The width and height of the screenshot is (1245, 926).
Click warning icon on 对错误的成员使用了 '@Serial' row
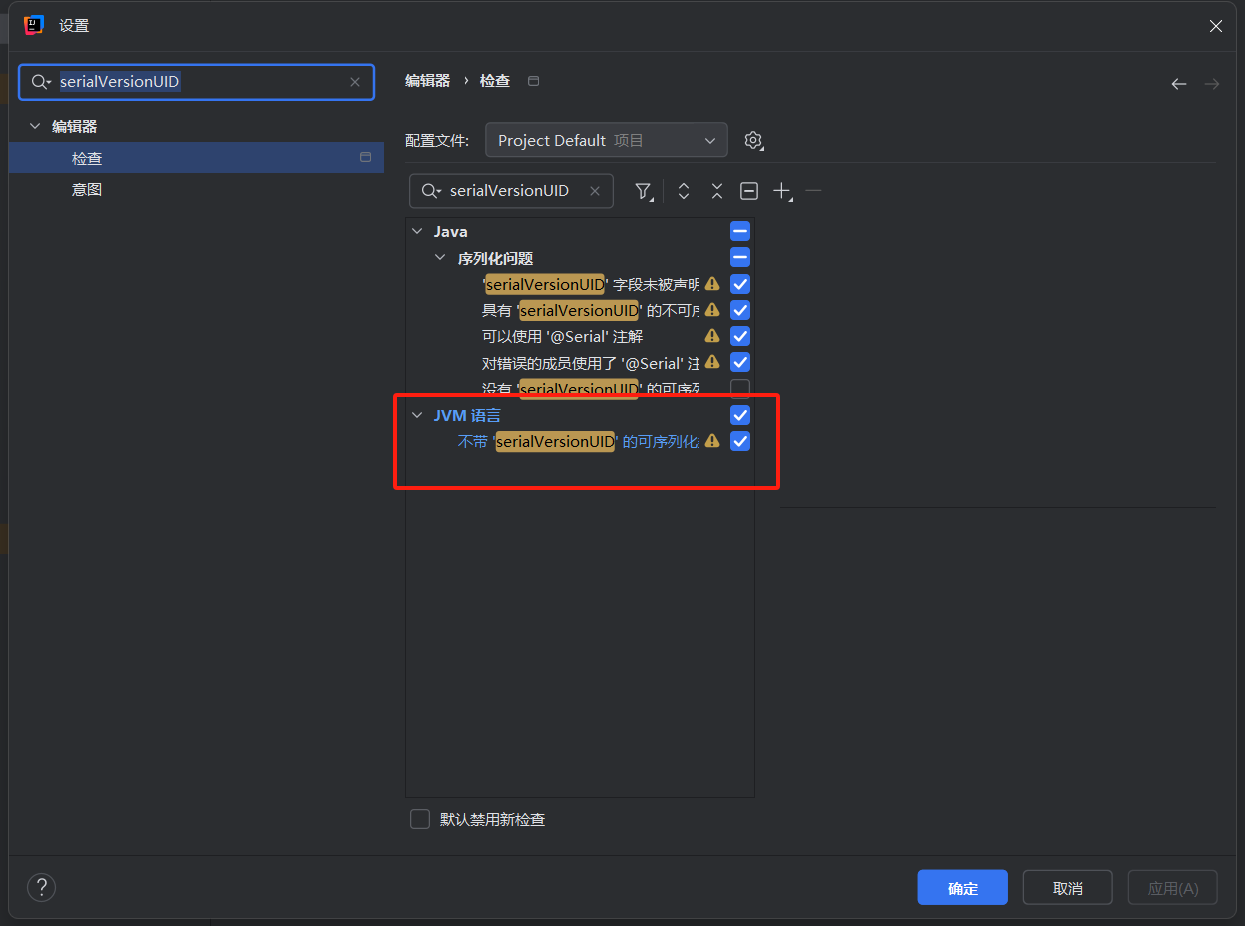coord(712,362)
